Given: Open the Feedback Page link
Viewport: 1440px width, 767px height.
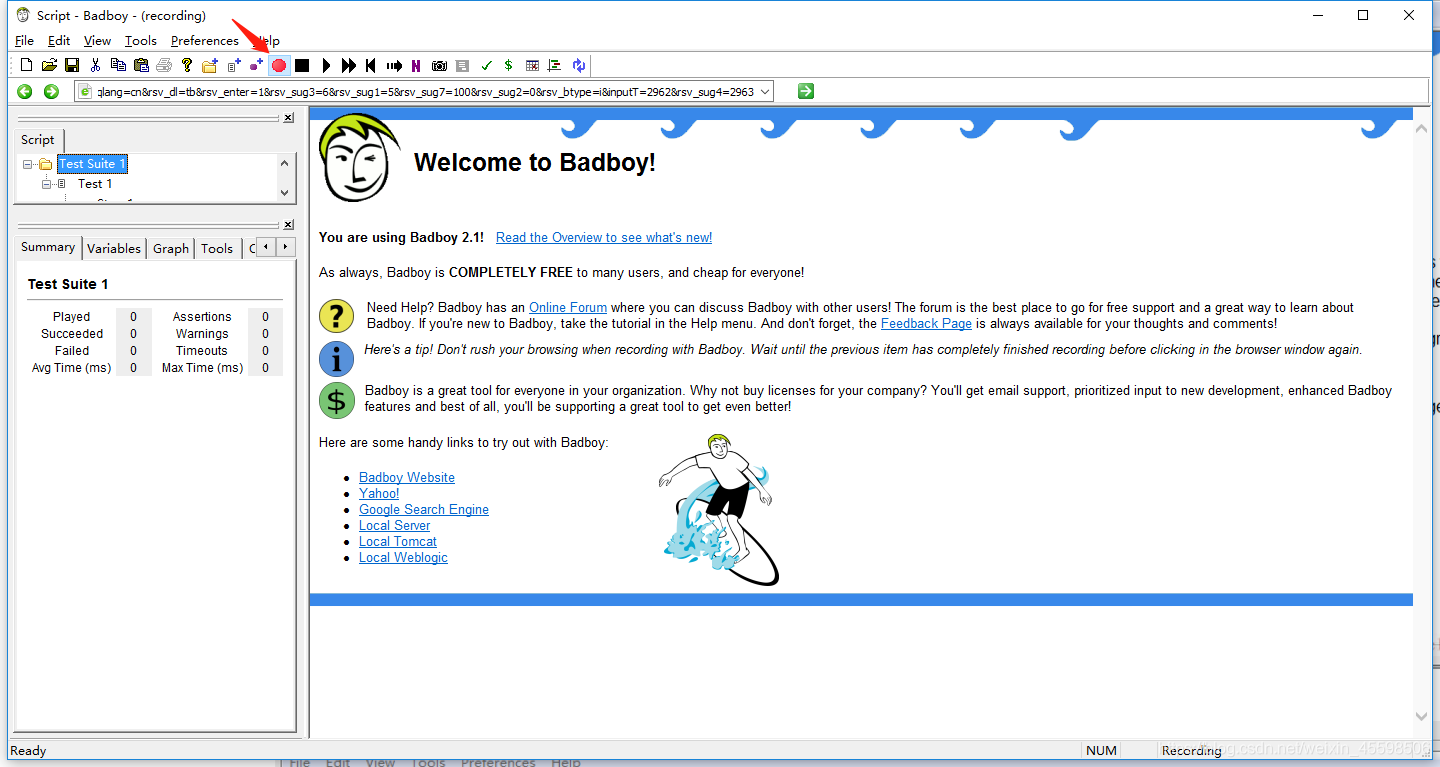Looking at the screenshot, I should pos(926,324).
